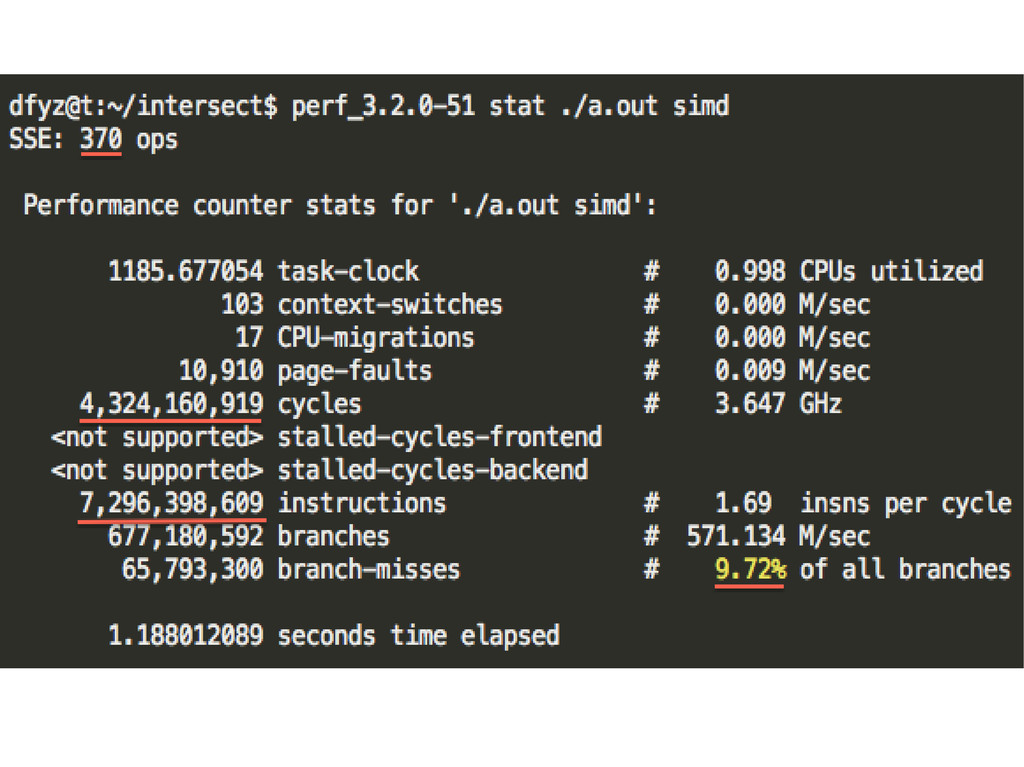Click the task-clock value 1185.677054
This screenshot has height=767, width=1024.
pos(185,271)
